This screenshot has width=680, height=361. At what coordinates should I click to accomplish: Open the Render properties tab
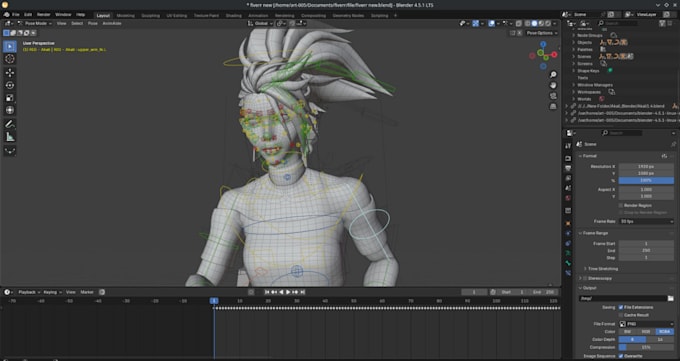(568, 158)
